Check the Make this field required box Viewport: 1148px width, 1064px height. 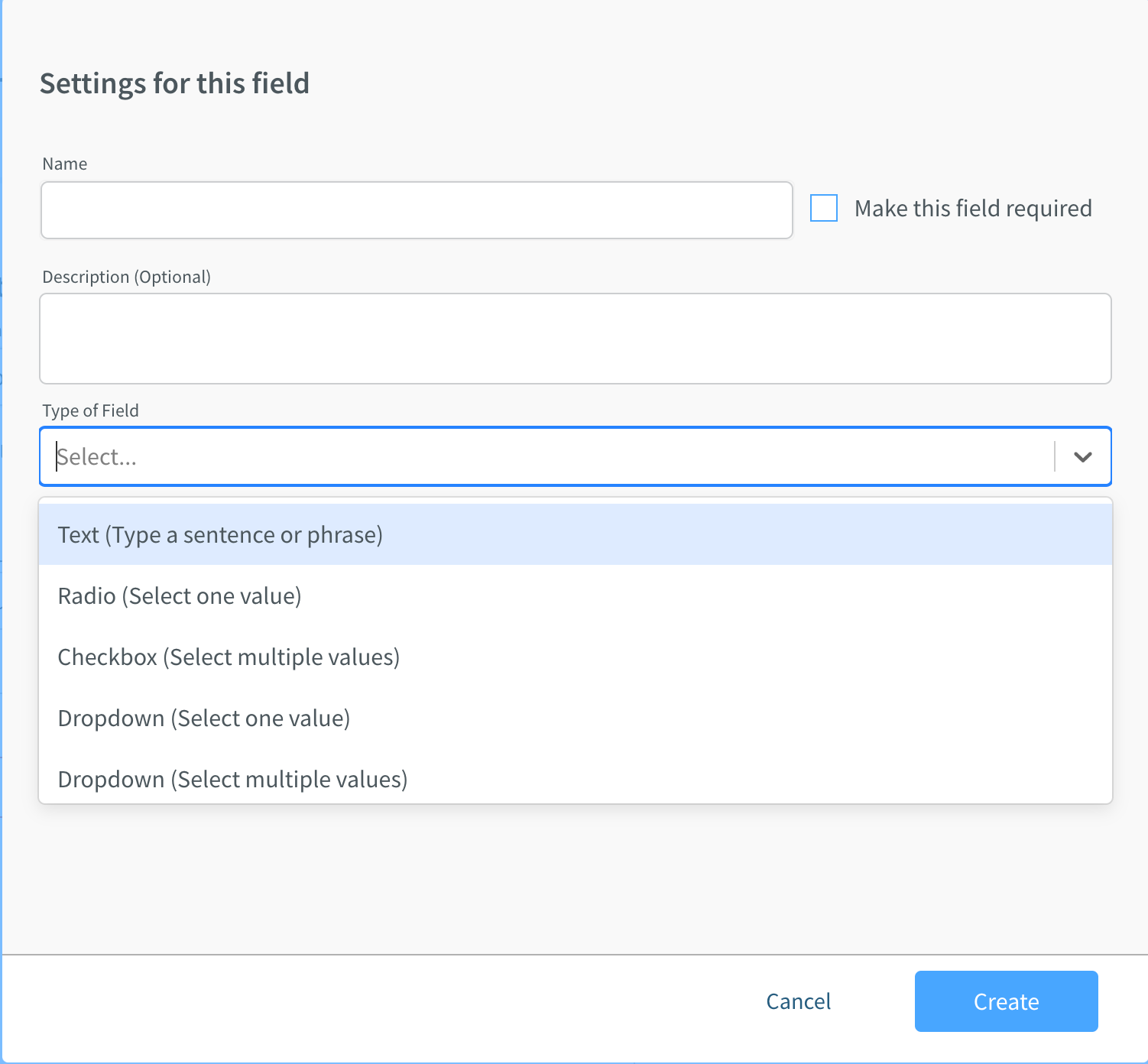(x=824, y=208)
